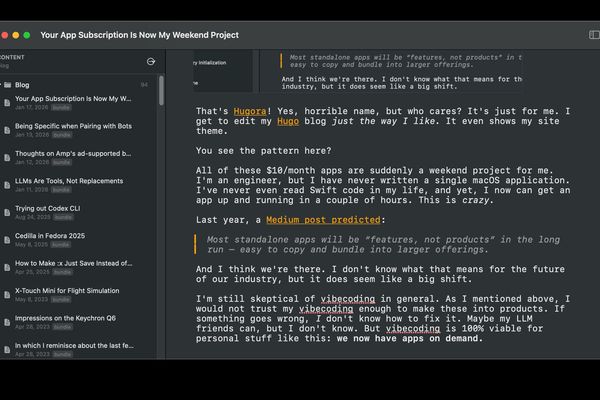Click the green full-screen window button
600x400 pixels.
[27, 35]
